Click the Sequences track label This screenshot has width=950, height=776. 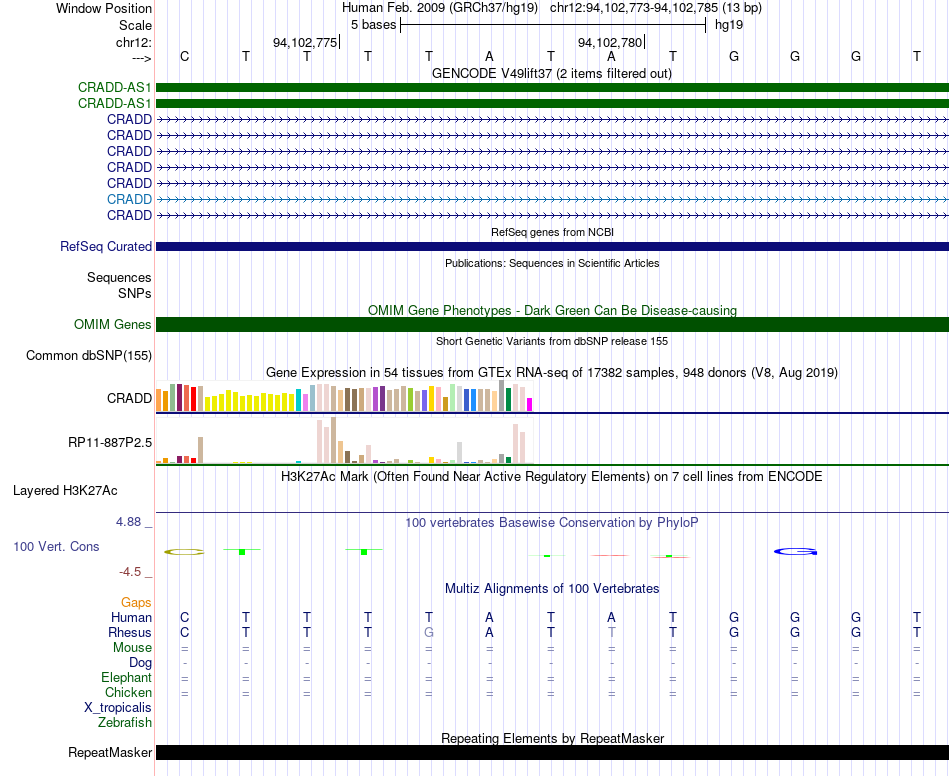(119, 277)
